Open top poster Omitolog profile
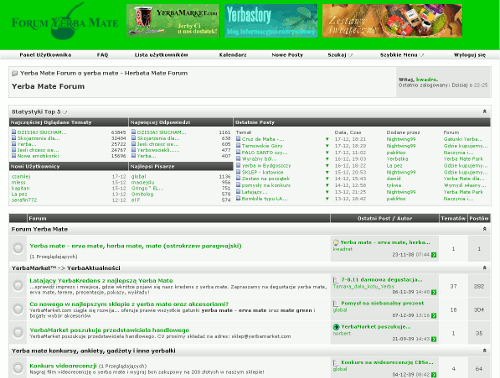Image resolution: width=500 pixels, height=378 pixels. coord(142,194)
